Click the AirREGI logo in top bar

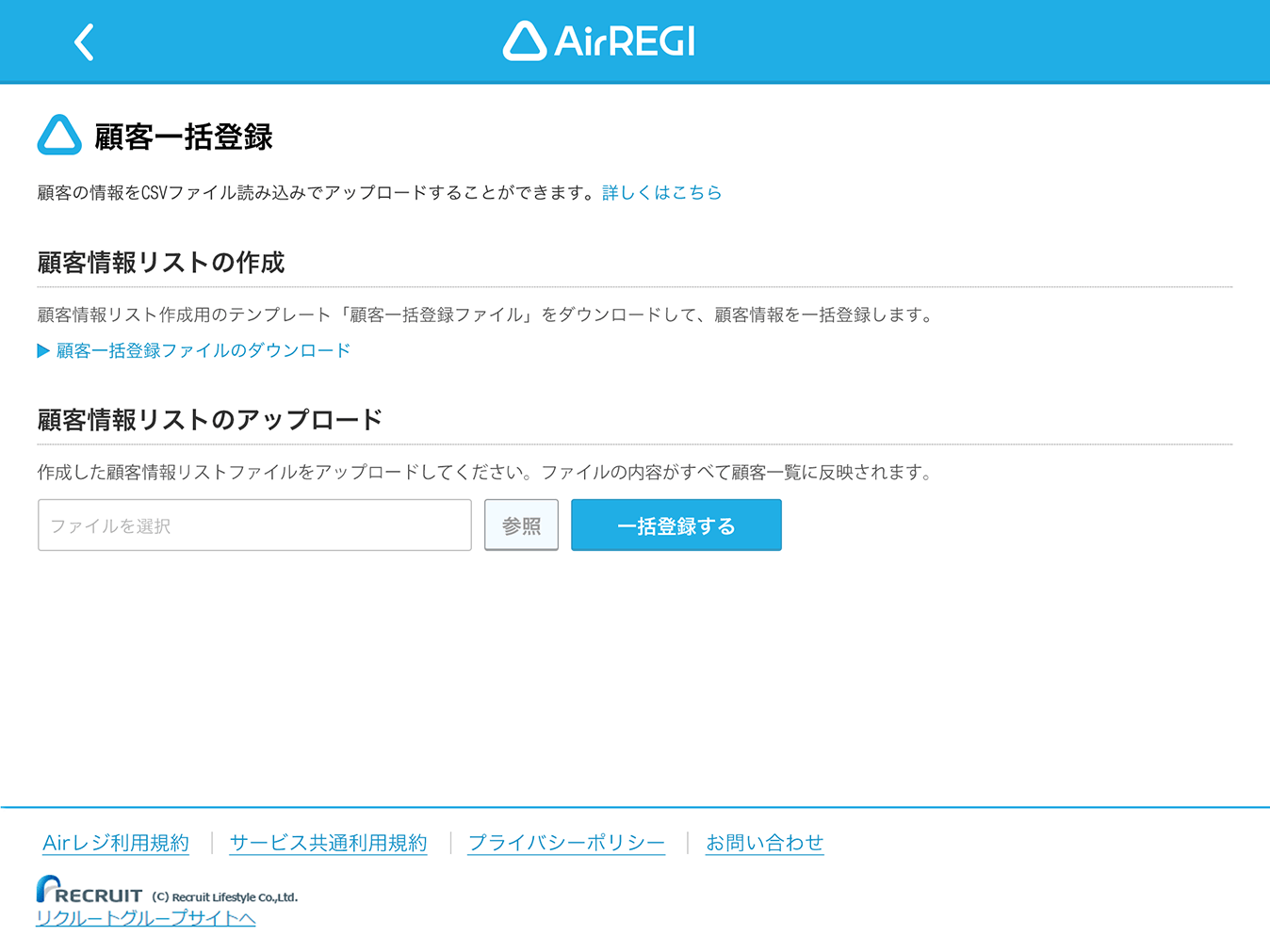click(599, 41)
